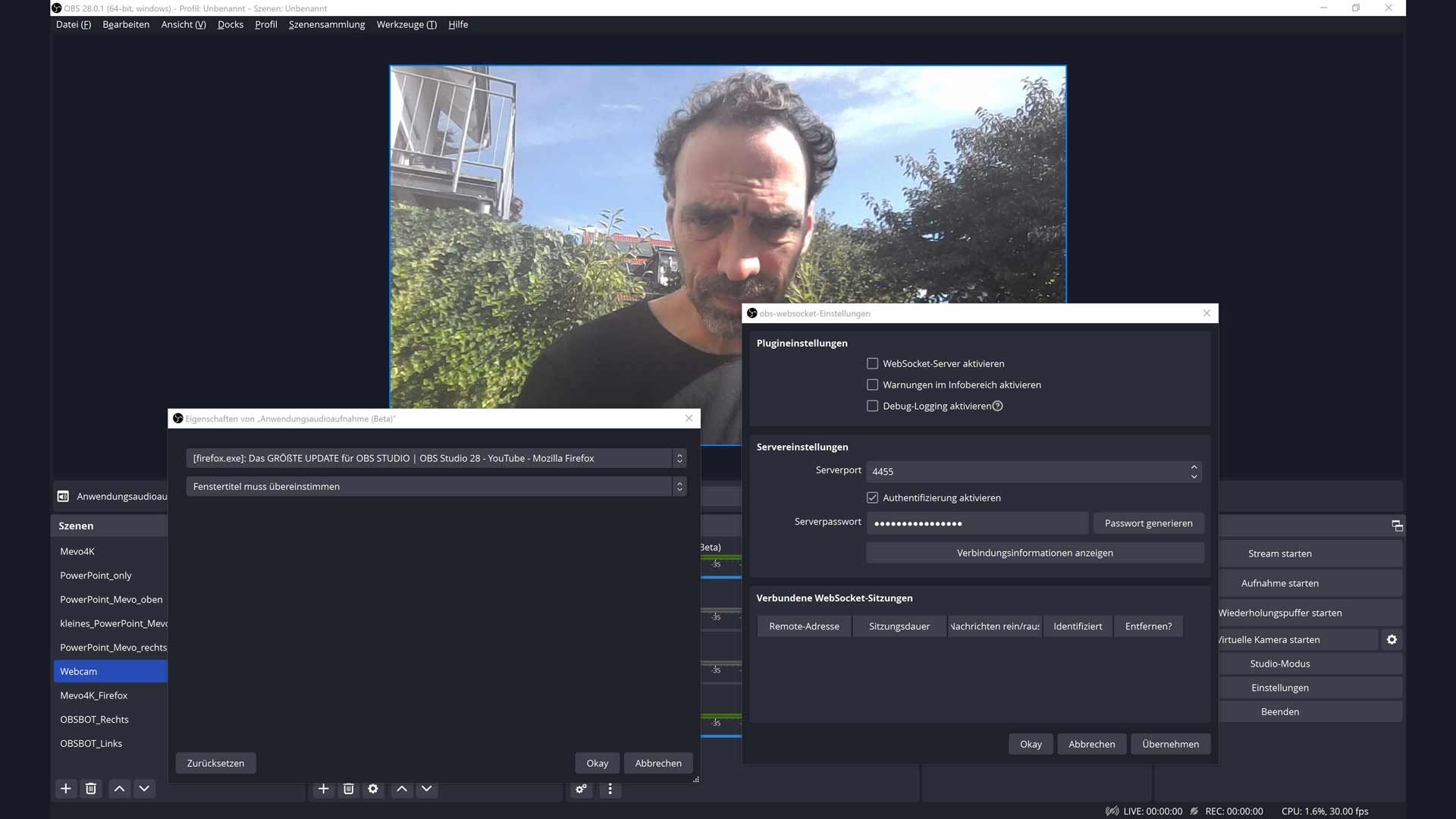Open source properties via the gear icon
The image size is (1456, 819).
[373, 789]
